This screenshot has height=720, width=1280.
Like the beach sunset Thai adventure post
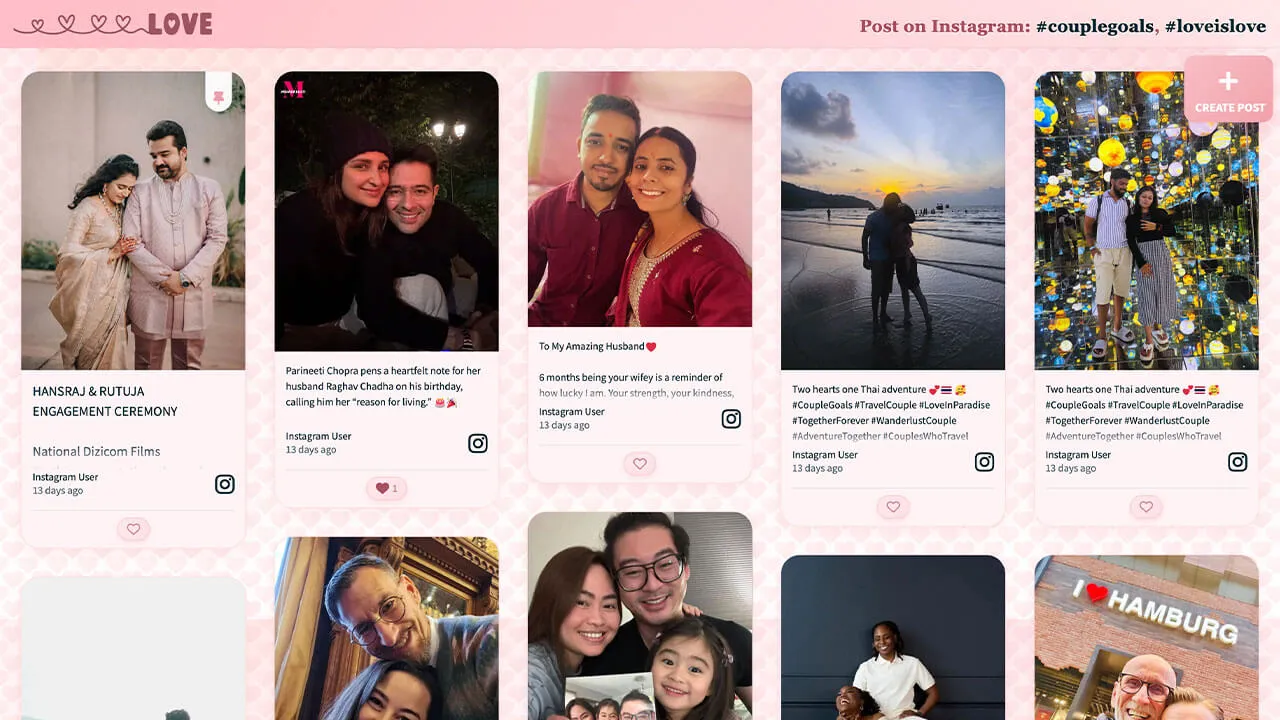tap(893, 507)
